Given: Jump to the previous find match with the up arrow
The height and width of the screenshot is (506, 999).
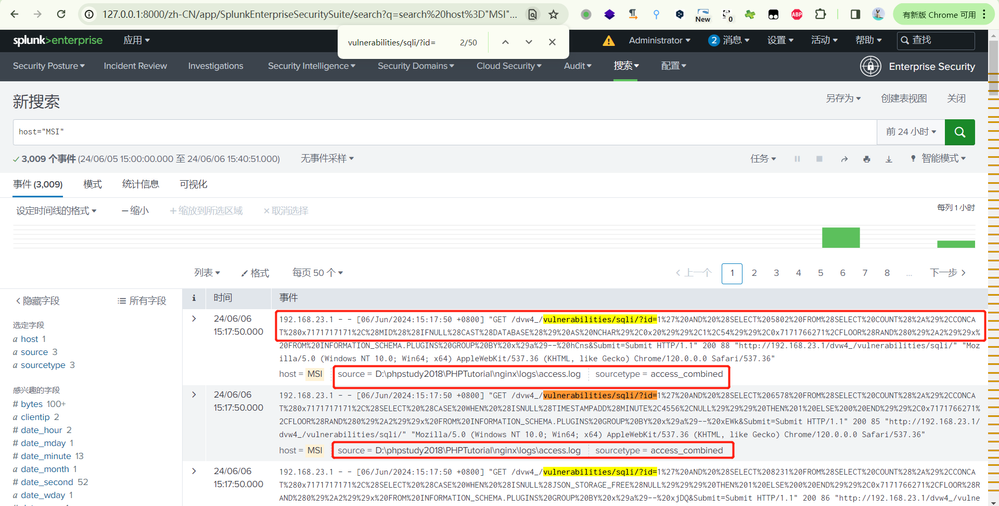Looking at the screenshot, I should 505,42.
